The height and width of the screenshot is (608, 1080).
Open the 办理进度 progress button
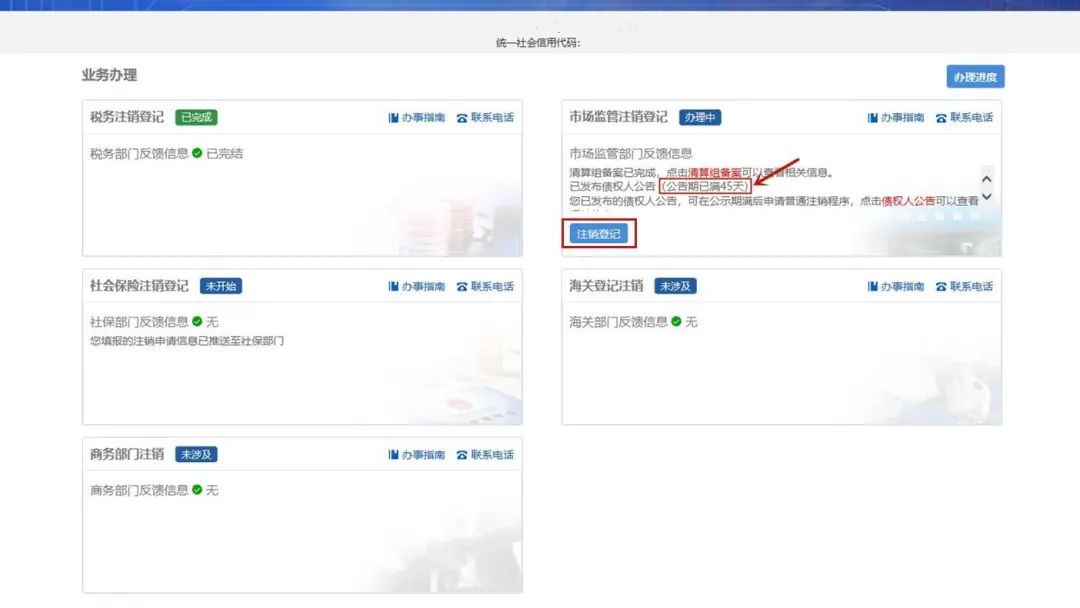coord(975,77)
